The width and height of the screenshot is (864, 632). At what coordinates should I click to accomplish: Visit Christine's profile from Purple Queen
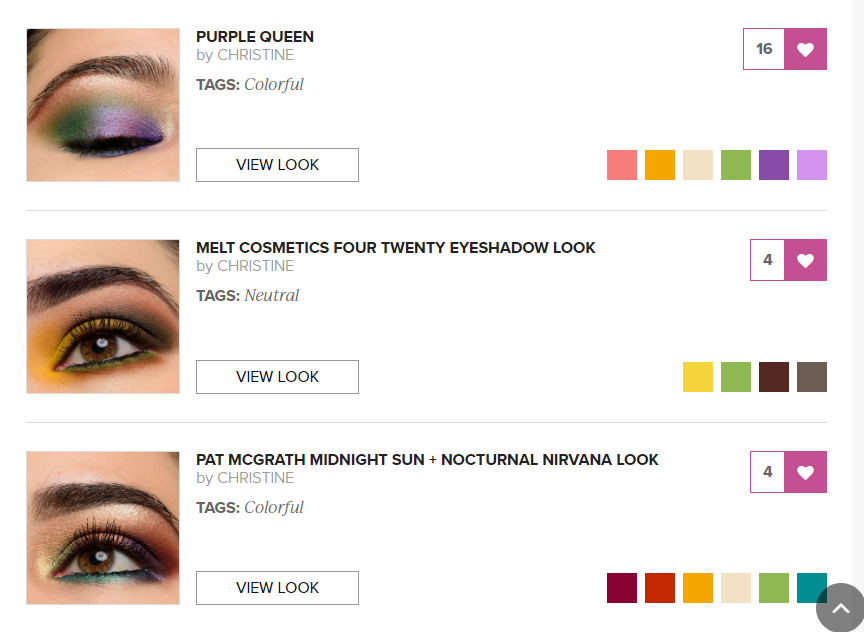[255, 55]
